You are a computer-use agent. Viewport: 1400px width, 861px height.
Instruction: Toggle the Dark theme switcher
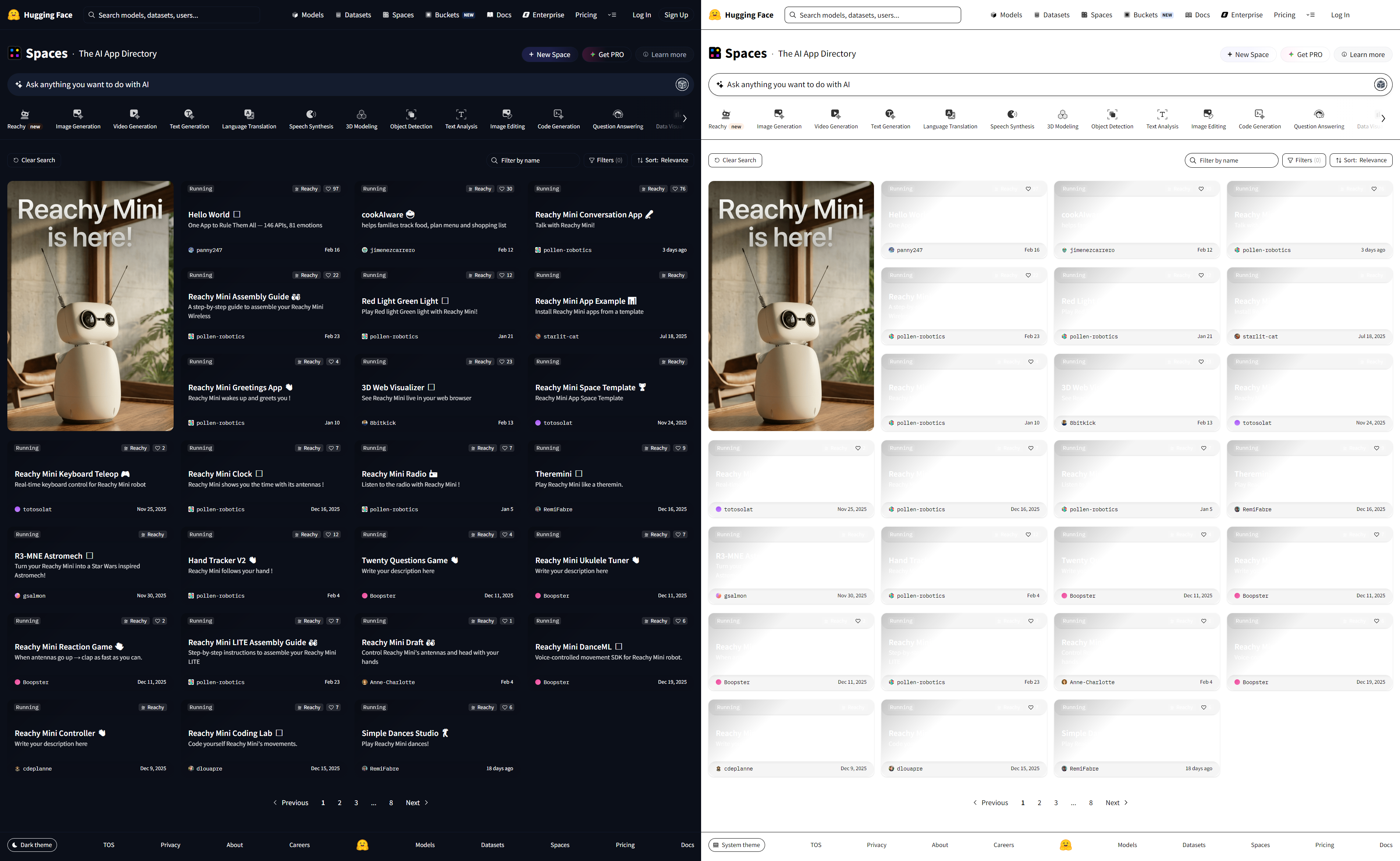(32, 845)
